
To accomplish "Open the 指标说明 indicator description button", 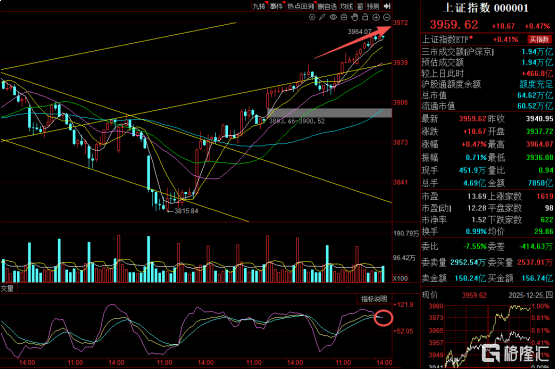I will [374, 299].
